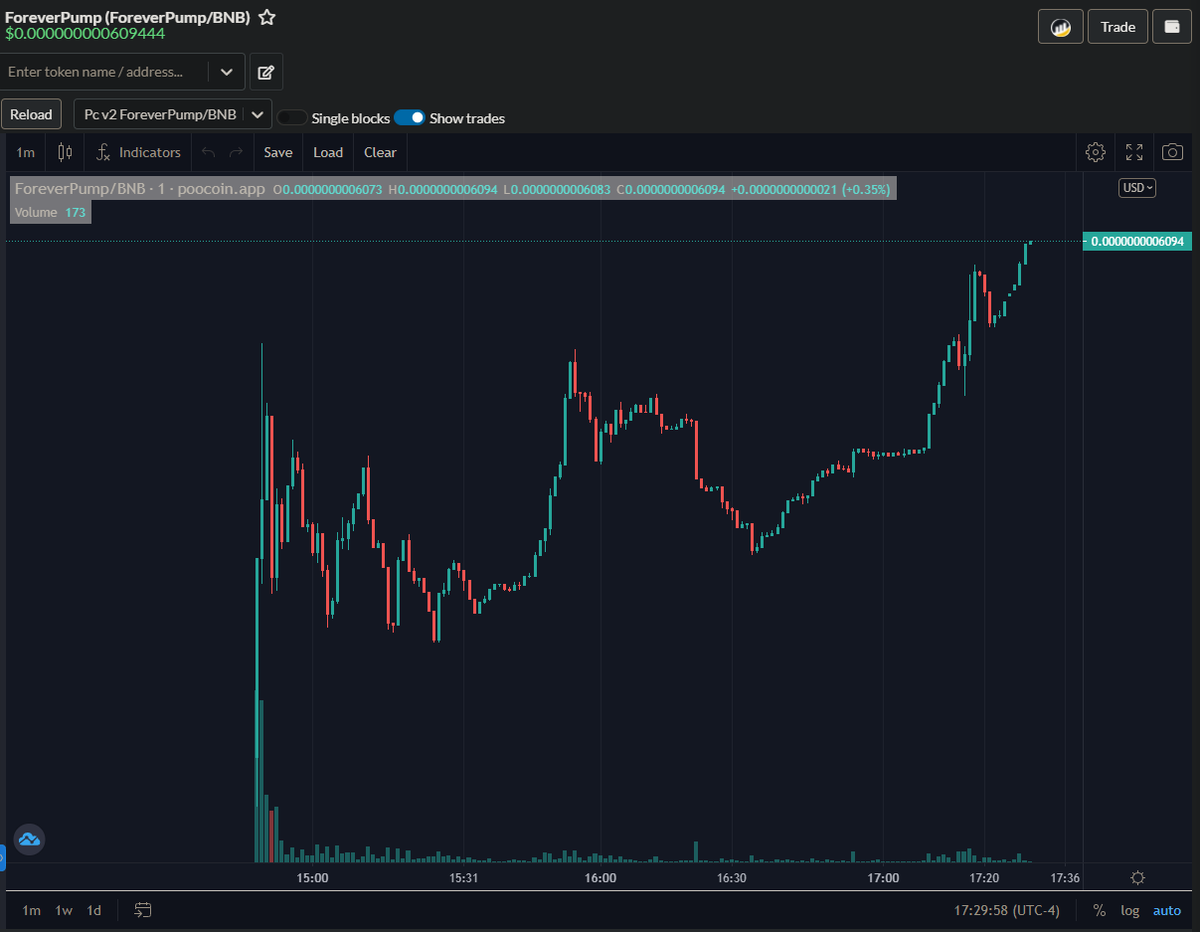
Task: Click the blue cloud logo icon
Action: point(29,840)
